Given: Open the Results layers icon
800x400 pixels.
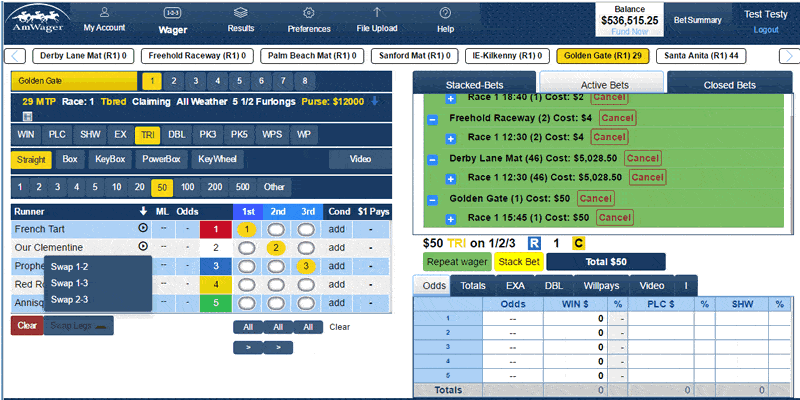Looking at the screenshot, I should (x=240, y=13).
